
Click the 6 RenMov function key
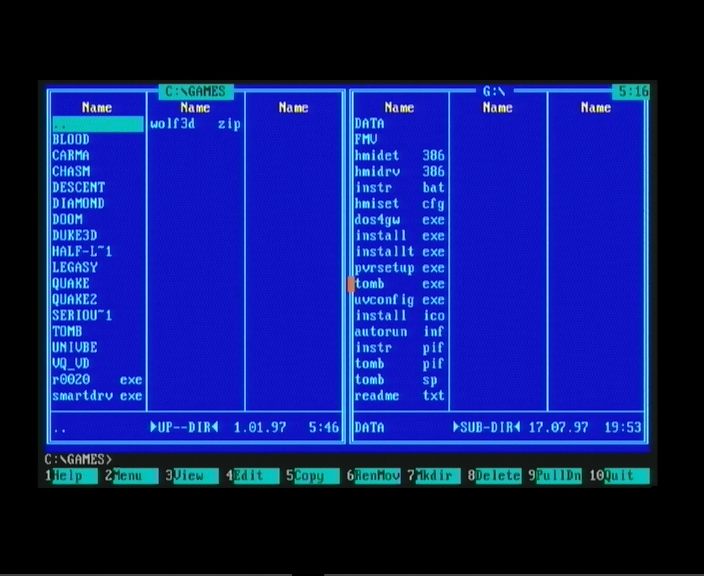[374, 476]
